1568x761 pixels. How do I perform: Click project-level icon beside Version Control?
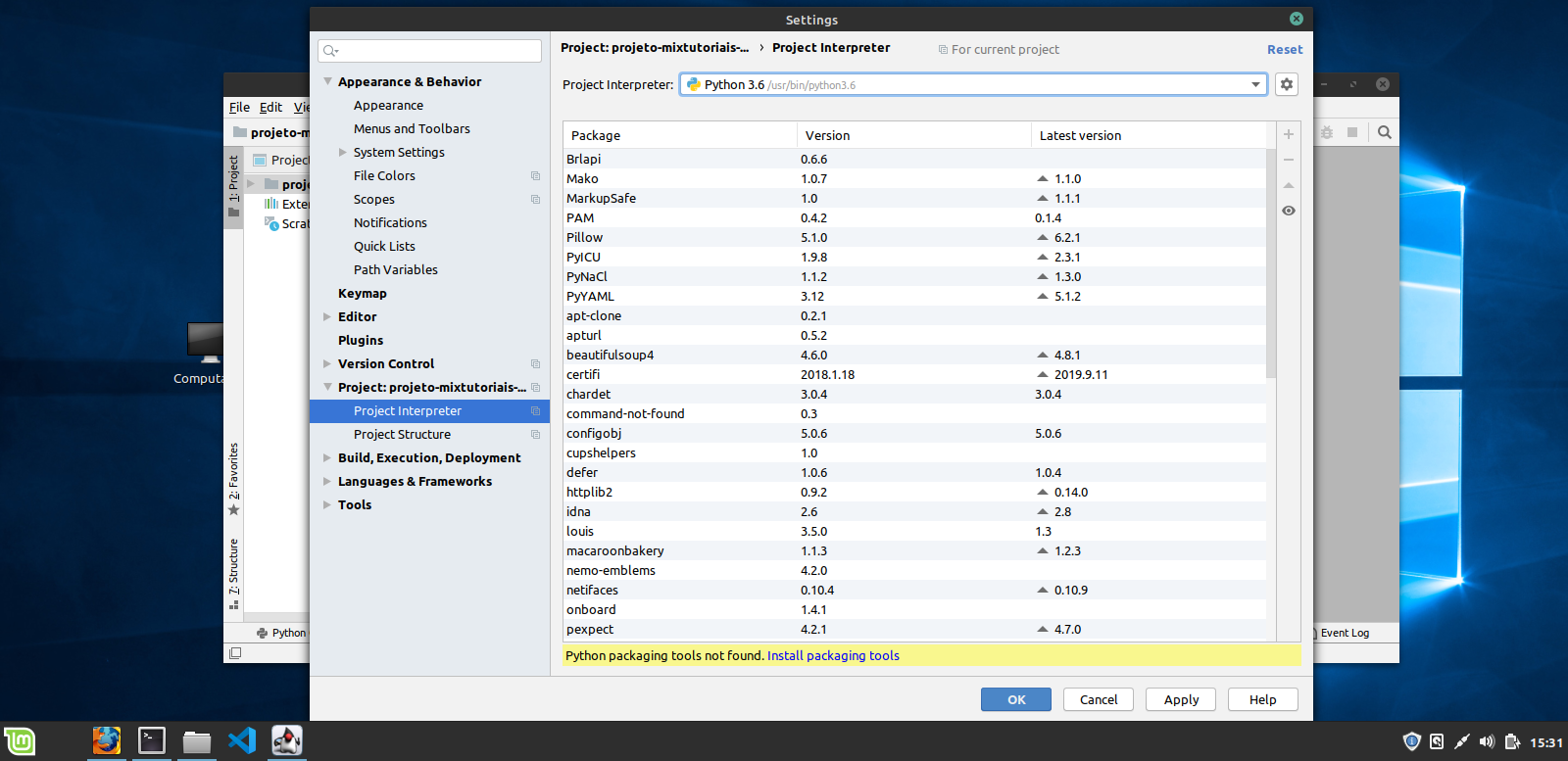[x=535, y=364]
